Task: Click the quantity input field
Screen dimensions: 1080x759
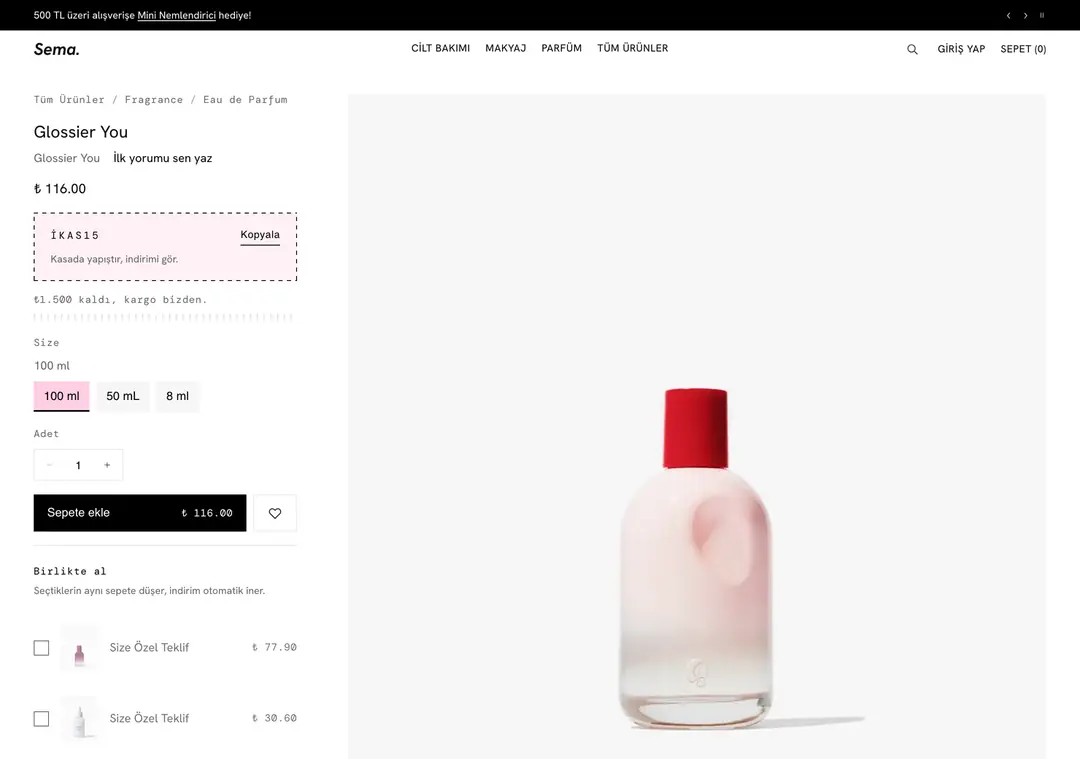Action: coord(79,465)
